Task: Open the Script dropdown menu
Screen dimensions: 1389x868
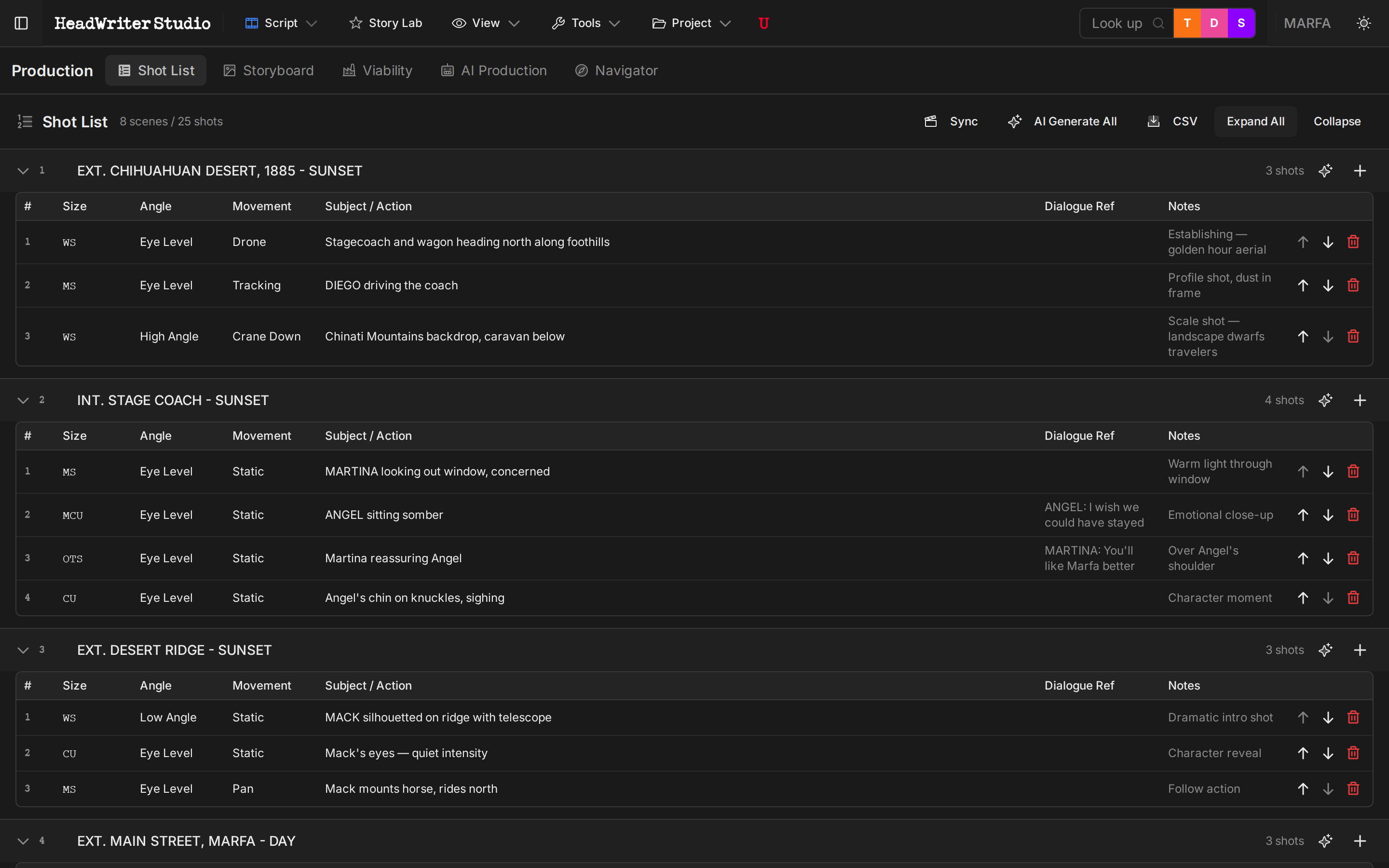Action: tap(281, 23)
